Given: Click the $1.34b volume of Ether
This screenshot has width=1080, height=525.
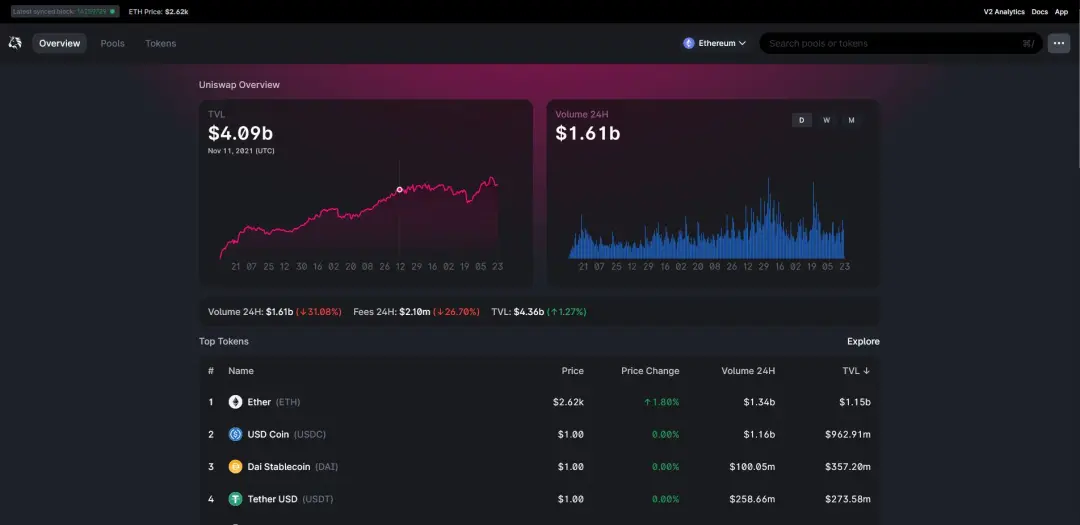Looking at the screenshot, I should [x=759, y=402].
